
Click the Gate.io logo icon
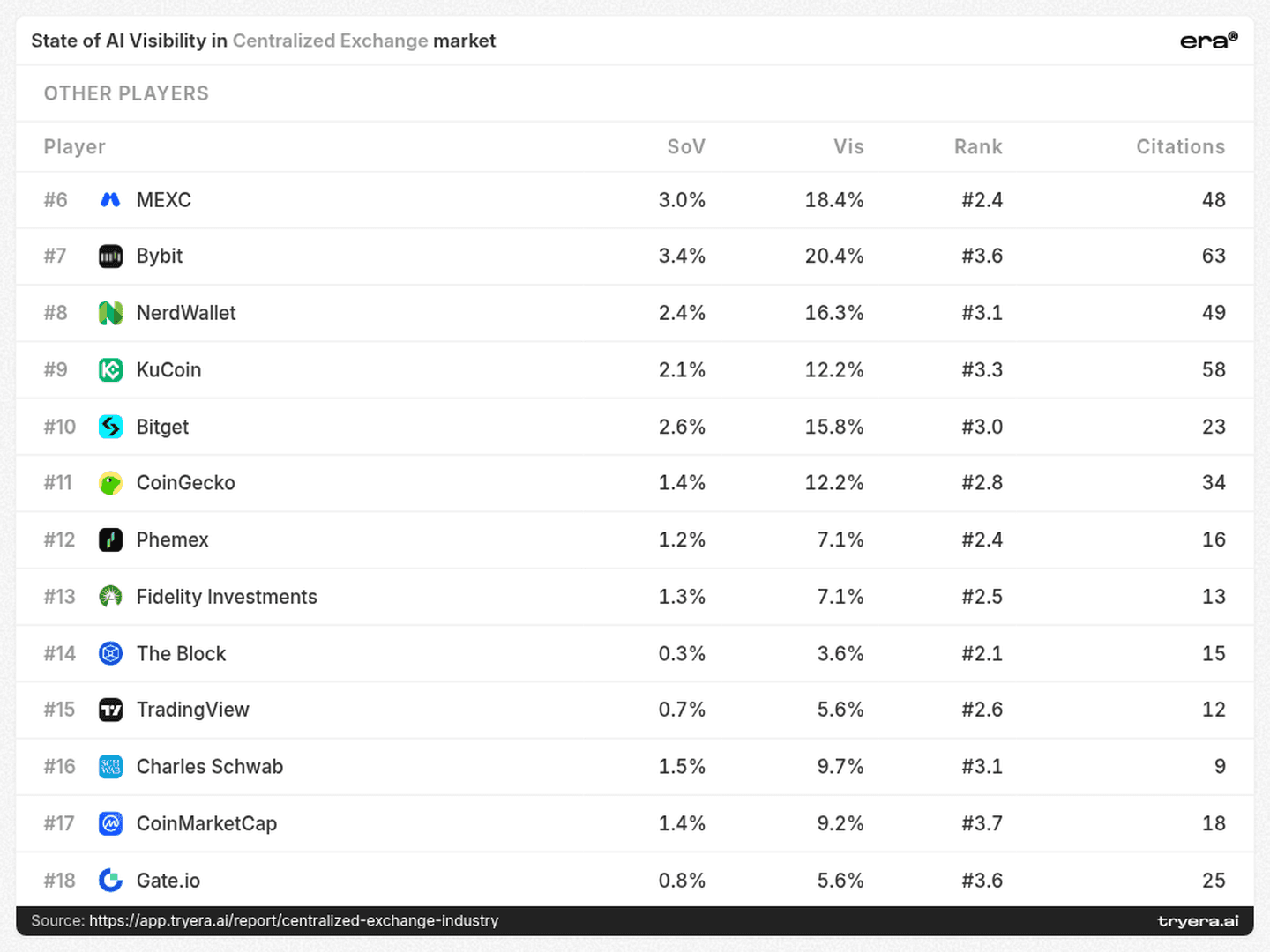point(110,880)
